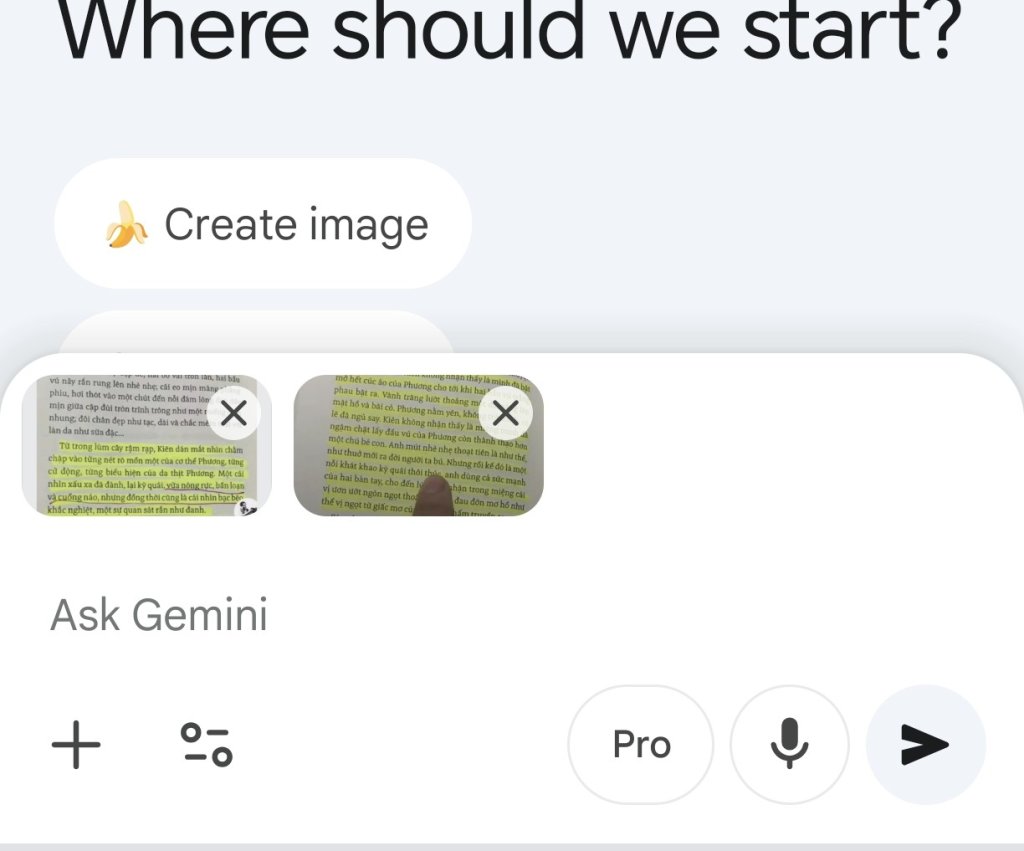Tap the partially hidden chip below Create image

(x=255, y=333)
